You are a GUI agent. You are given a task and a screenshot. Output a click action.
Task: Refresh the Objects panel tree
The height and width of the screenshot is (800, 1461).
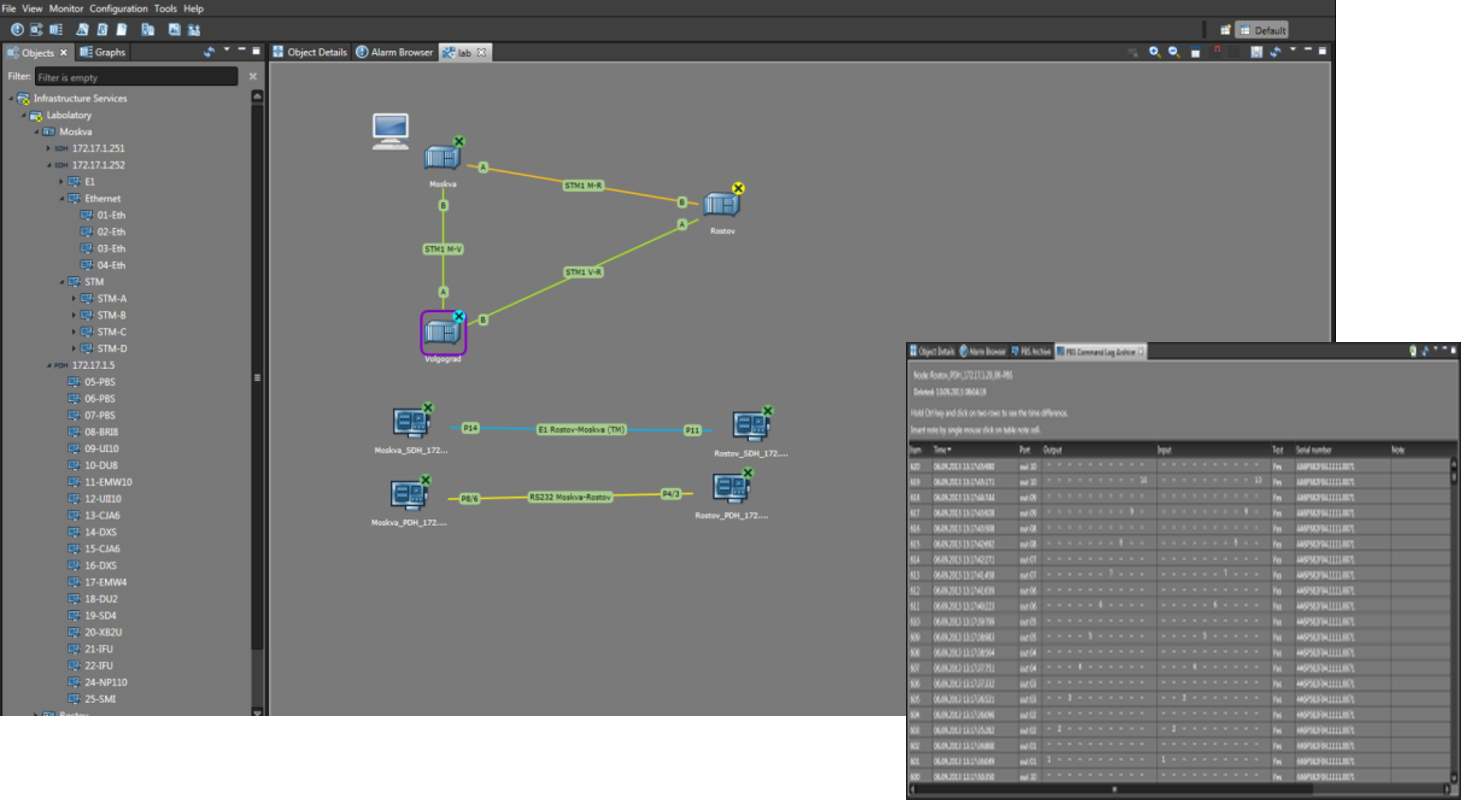(x=209, y=52)
